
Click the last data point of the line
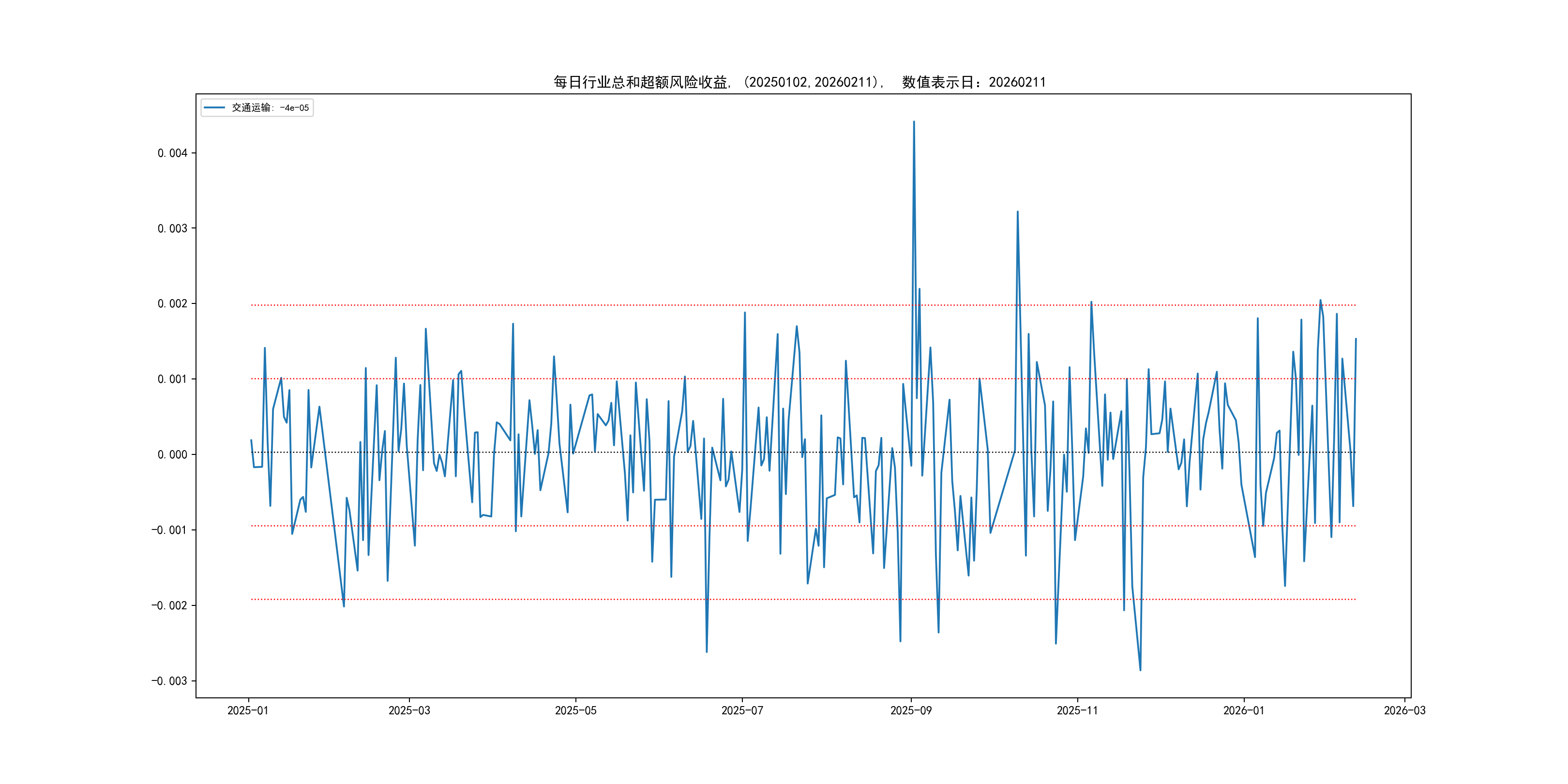pos(1356,339)
